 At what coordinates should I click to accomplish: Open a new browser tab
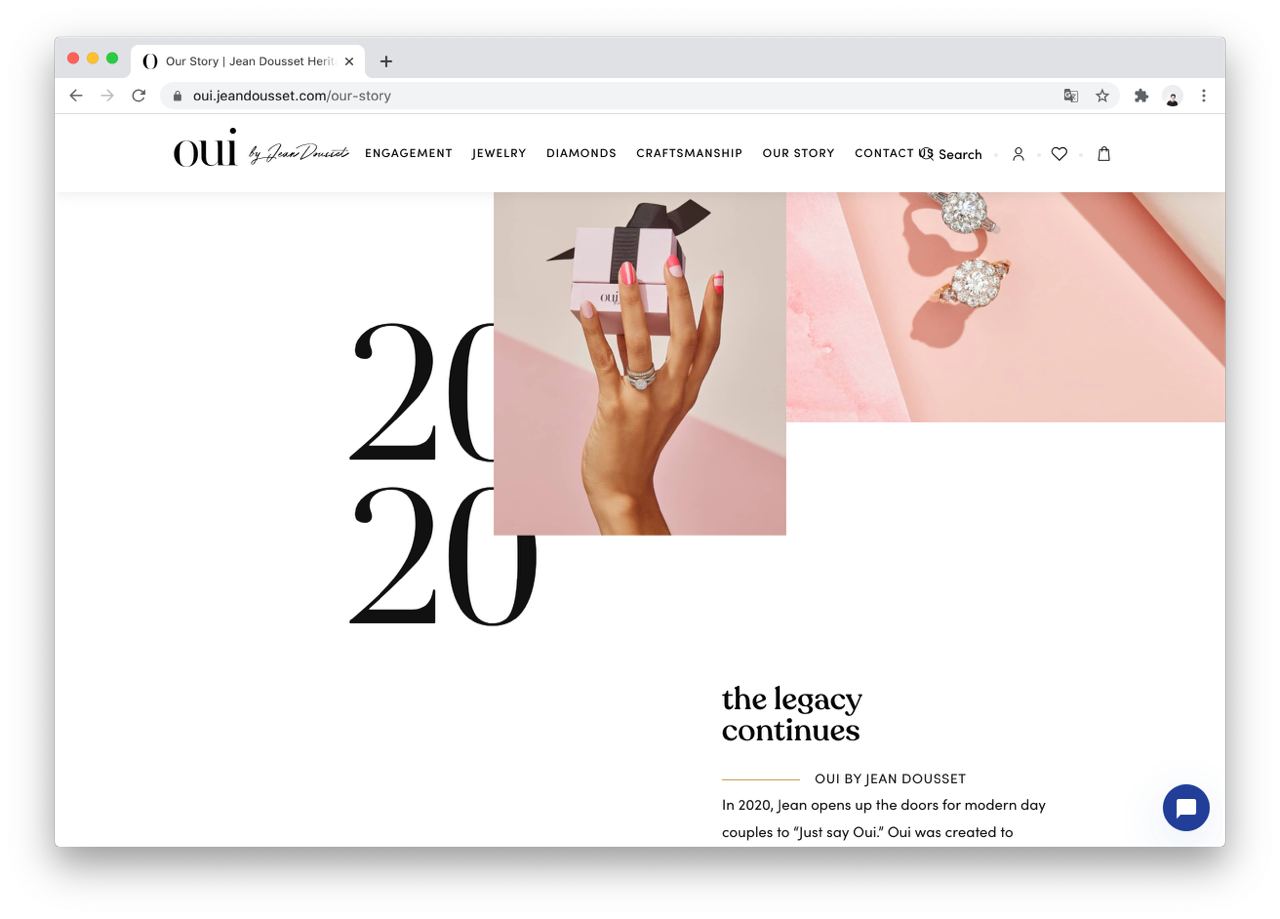click(386, 61)
